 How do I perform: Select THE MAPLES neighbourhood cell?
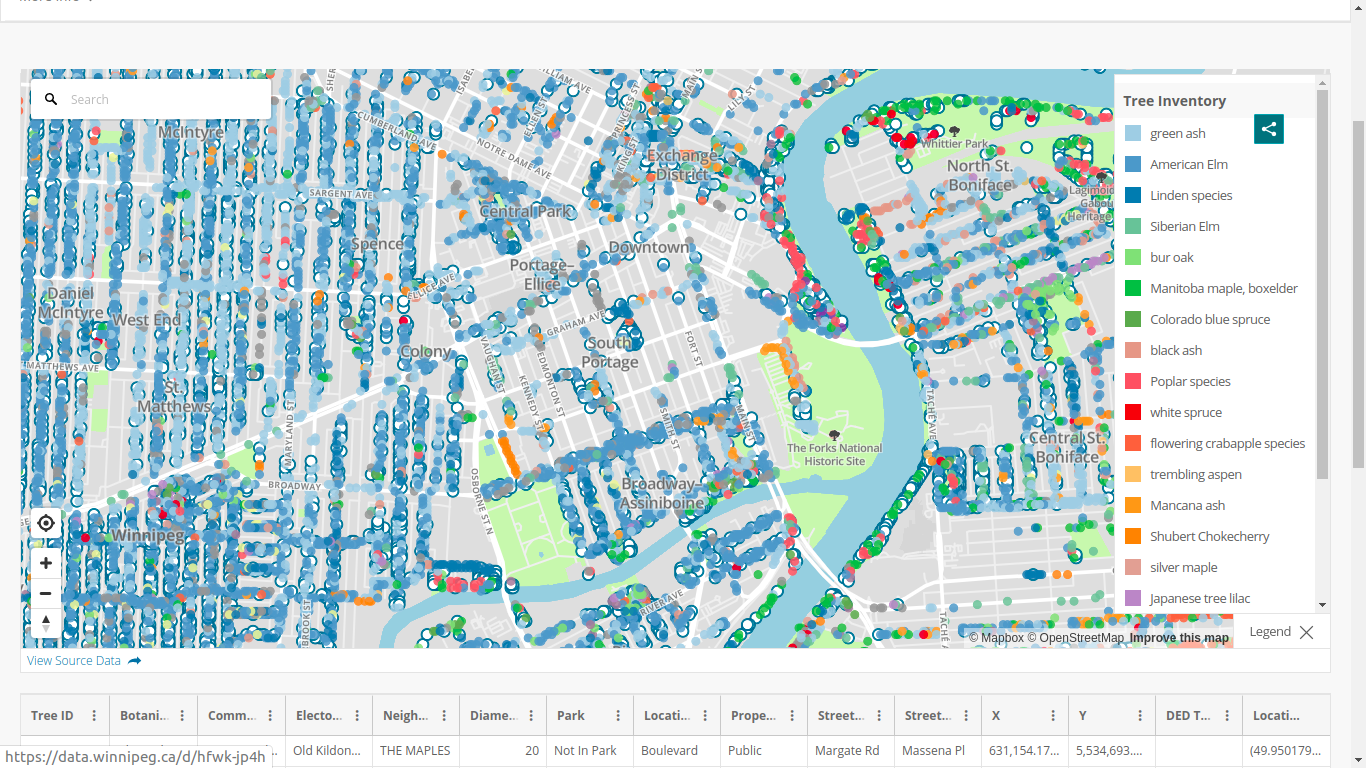pos(415,750)
